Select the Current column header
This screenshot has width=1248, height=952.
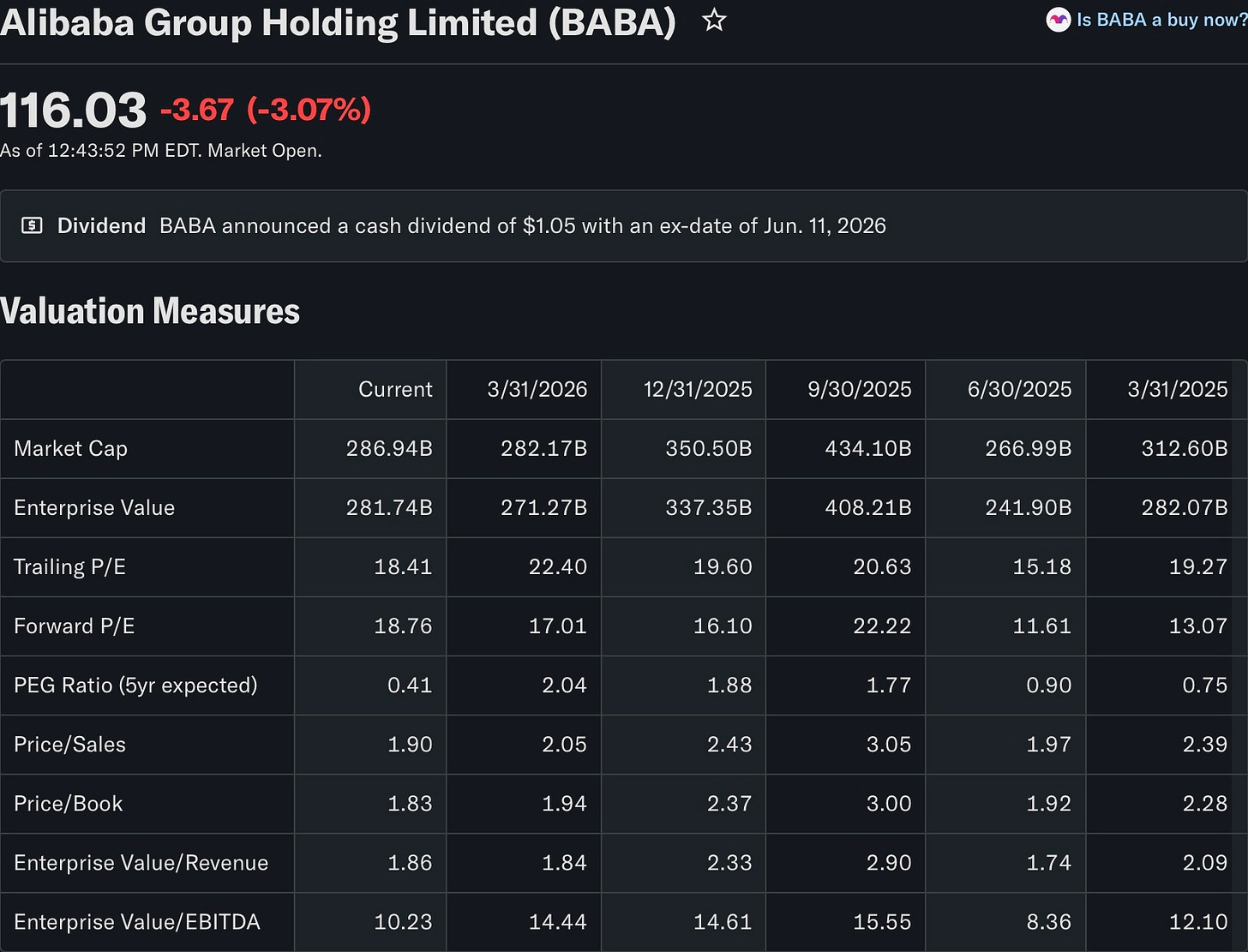pos(395,389)
